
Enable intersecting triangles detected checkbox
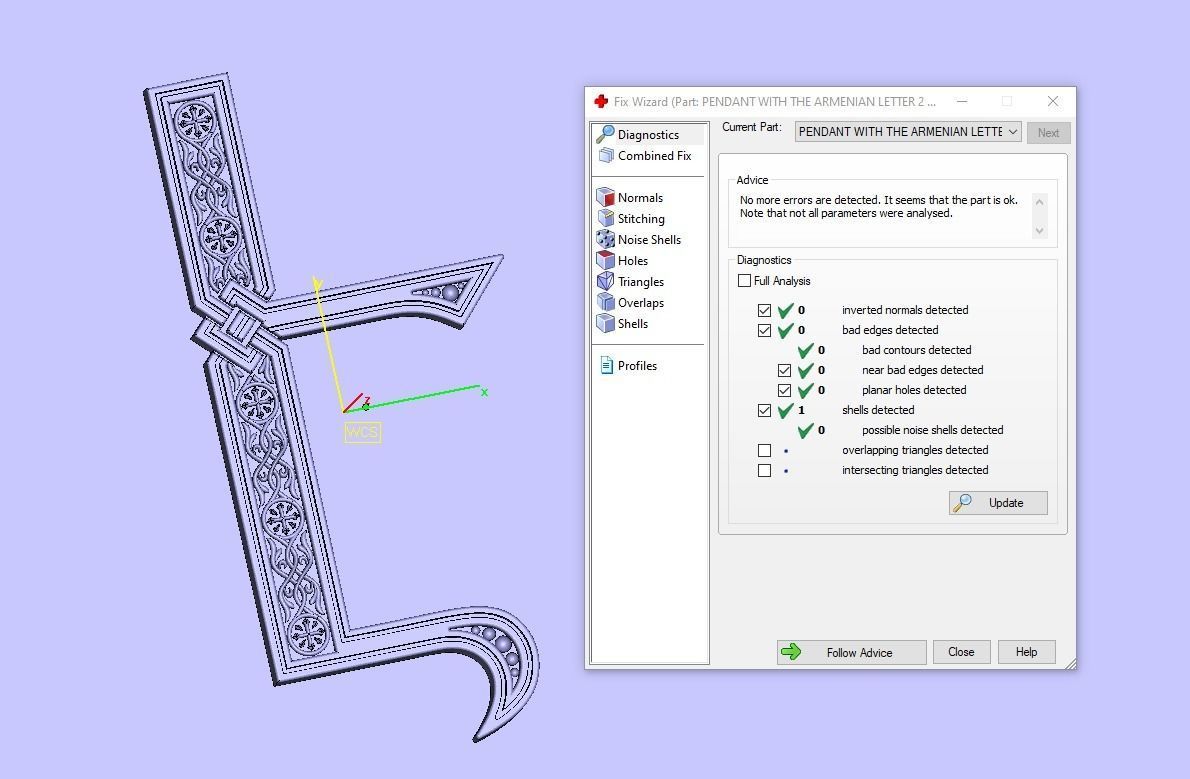(x=764, y=470)
